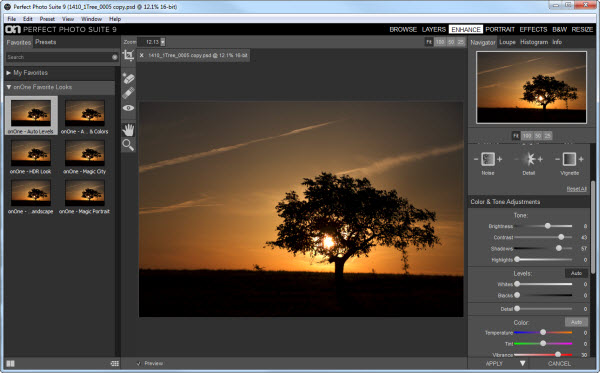Select the Retouch Brush tool
The image size is (600, 373).
(128, 93)
